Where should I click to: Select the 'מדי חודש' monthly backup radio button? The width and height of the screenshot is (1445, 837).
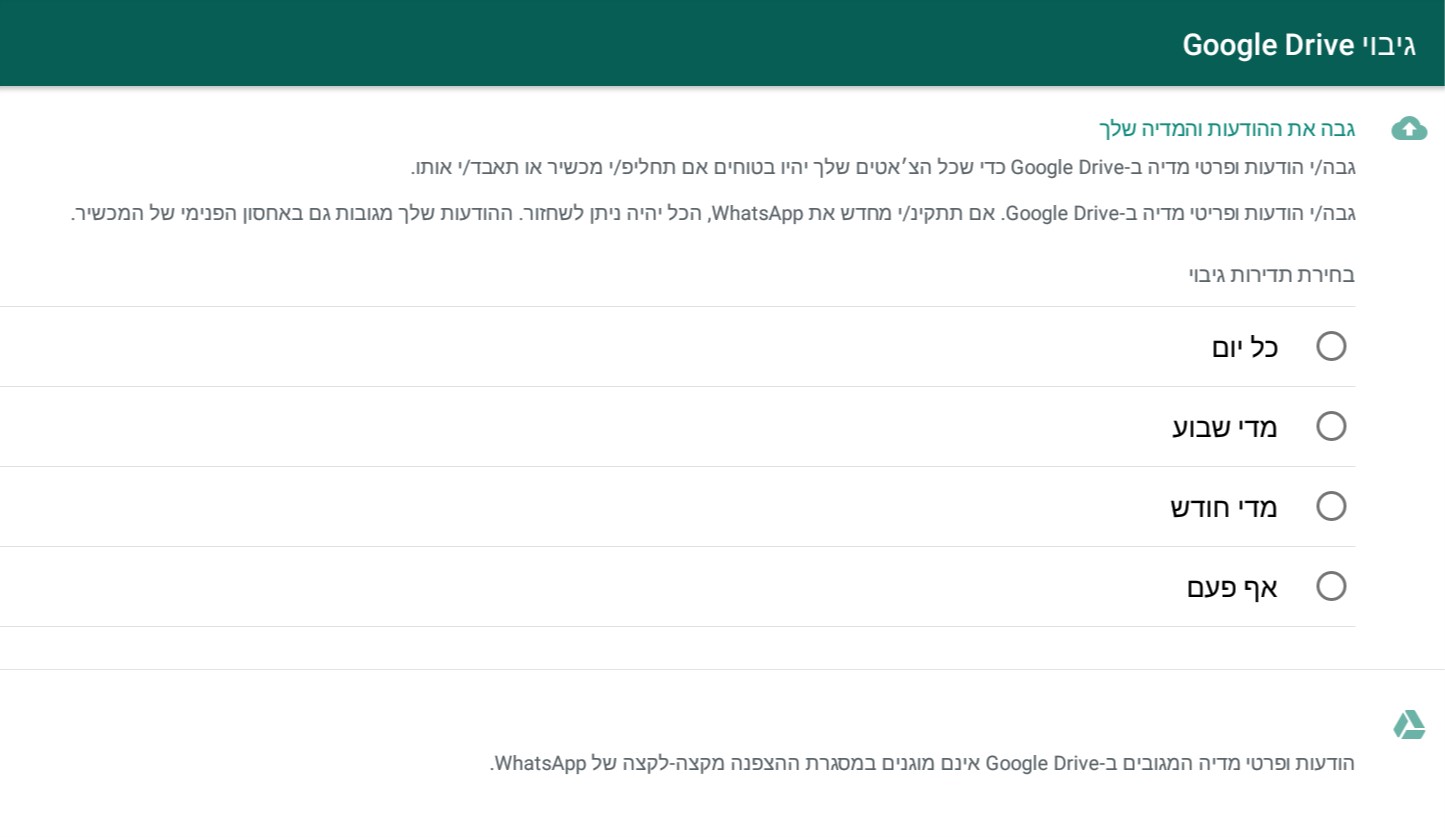click(1331, 507)
